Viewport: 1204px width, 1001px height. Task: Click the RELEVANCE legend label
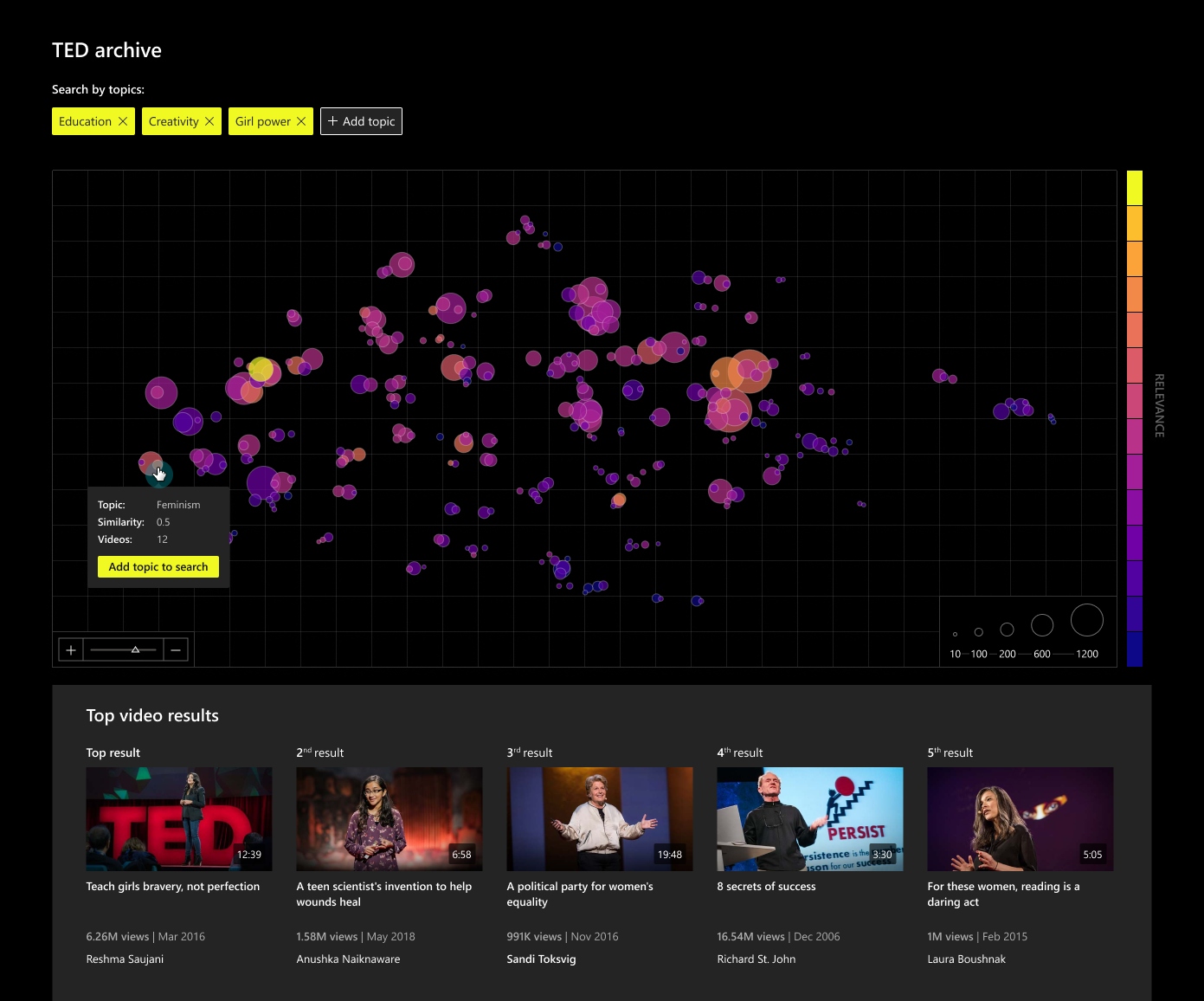(x=1160, y=405)
